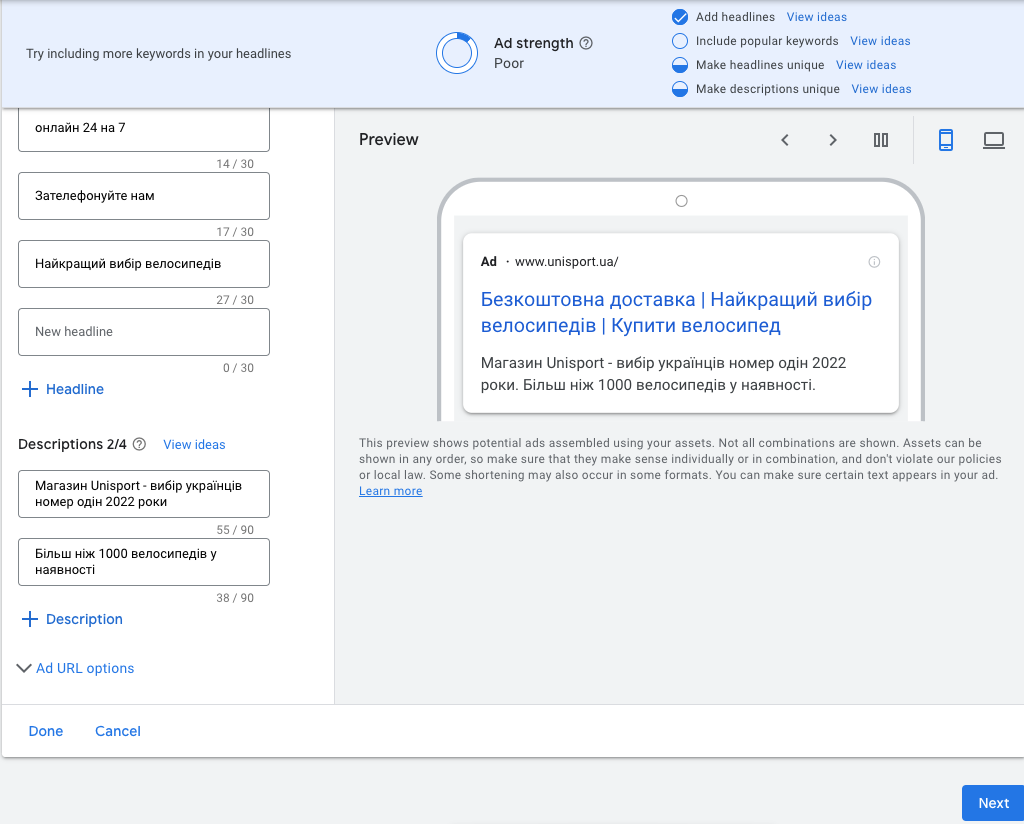Show next ad preview
This screenshot has height=824, width=1024.
(x=833, y=140)
